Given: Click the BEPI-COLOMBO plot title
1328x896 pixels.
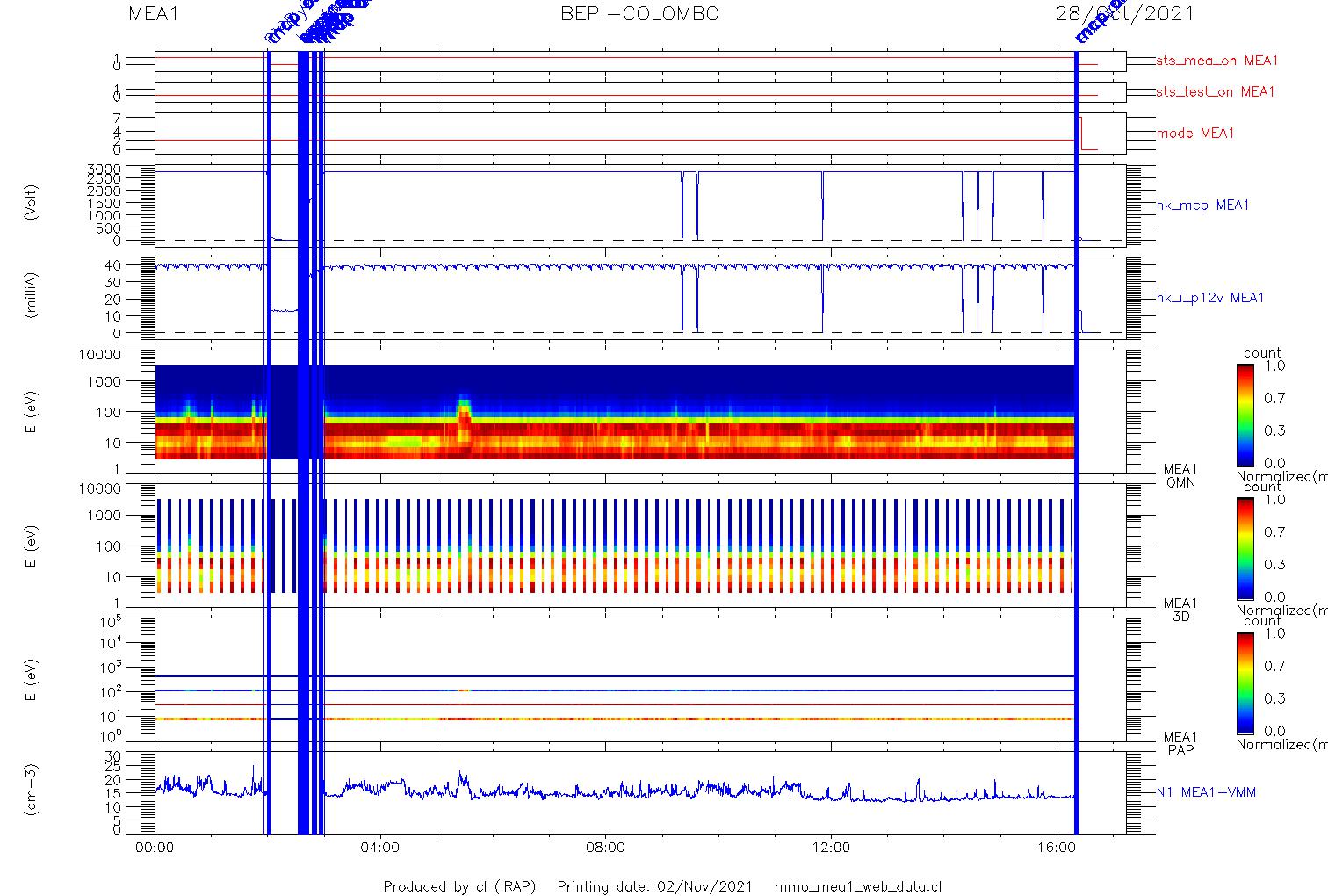Looking at the screenshot, I should (639, 14).
